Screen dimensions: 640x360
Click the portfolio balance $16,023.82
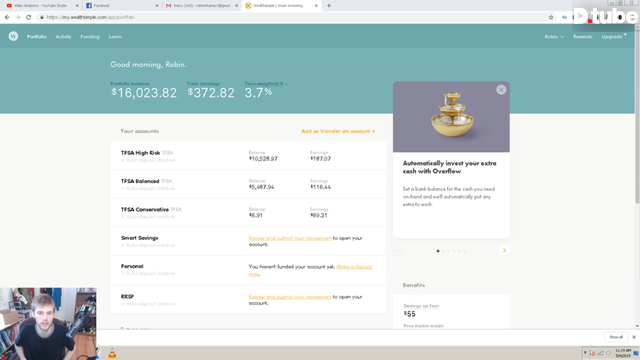[144, 93]
